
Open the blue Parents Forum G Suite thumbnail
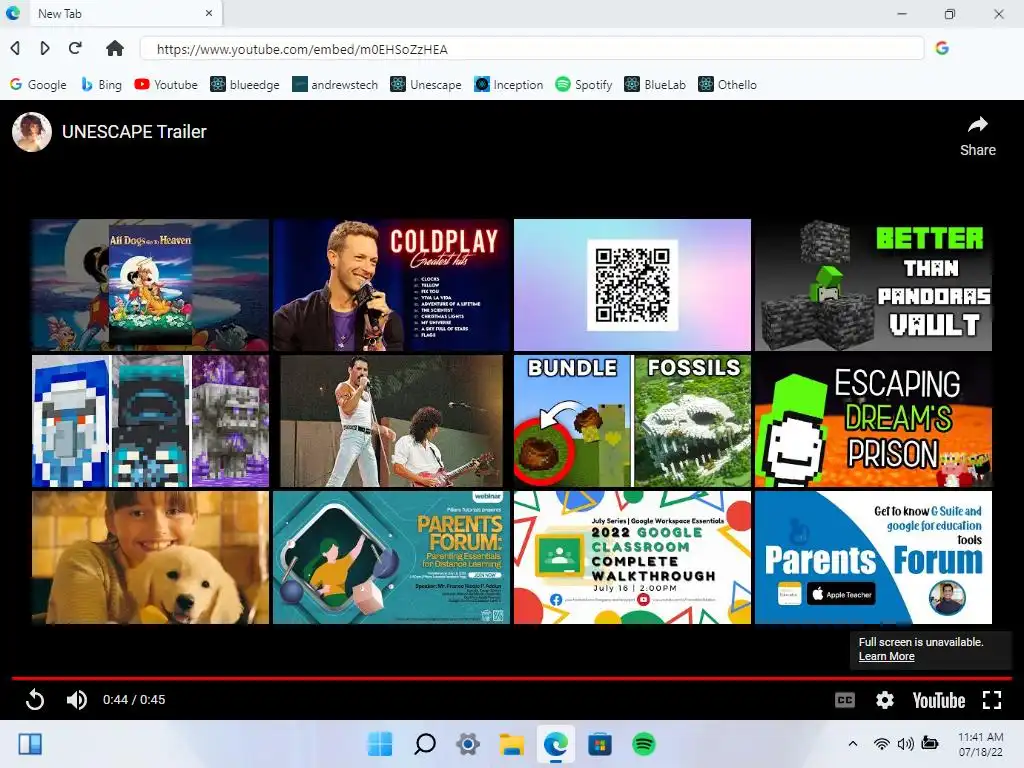coord(873,558)
